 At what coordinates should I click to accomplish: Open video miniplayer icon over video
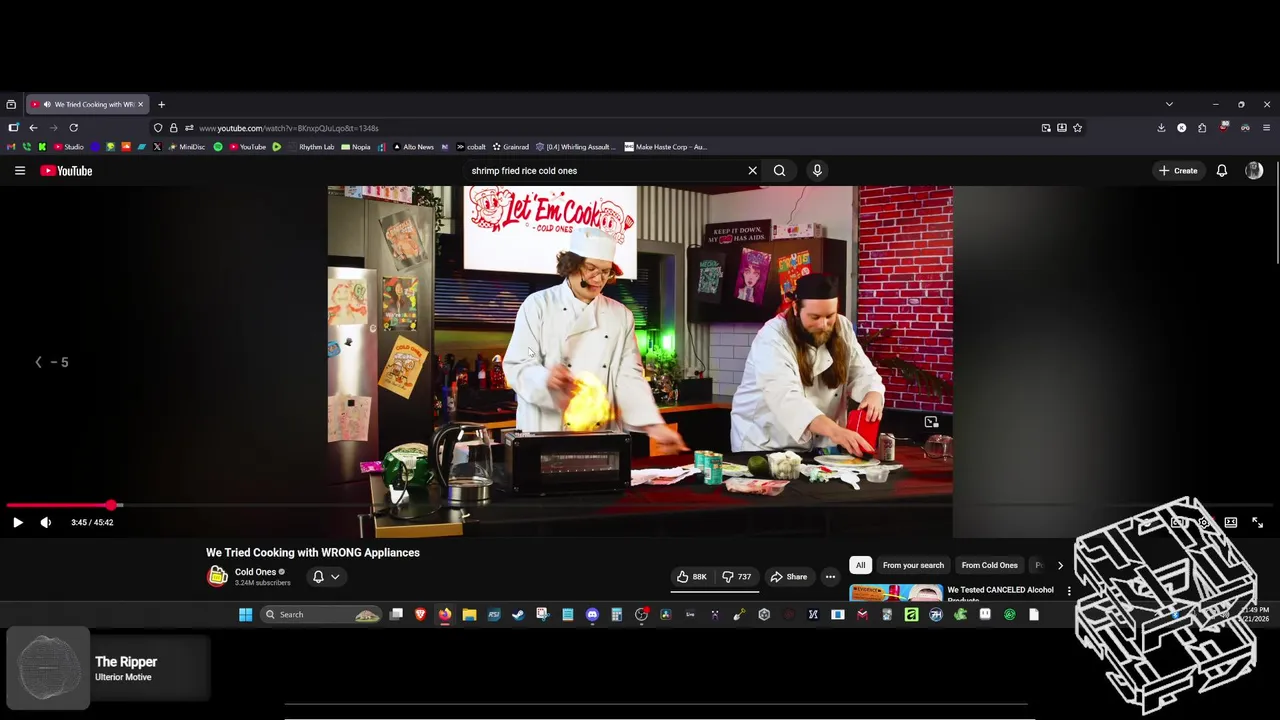tap(931, 422)
